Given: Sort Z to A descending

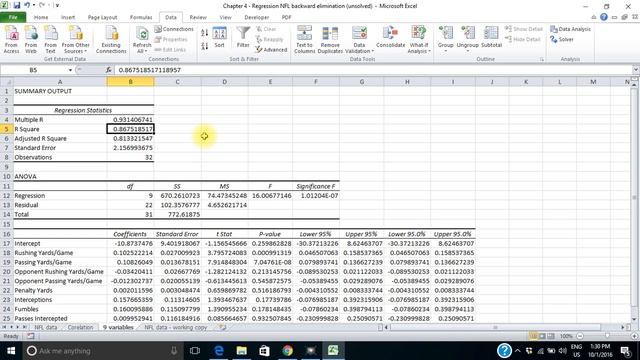Looking at the screenshot, I should (204, 46).
